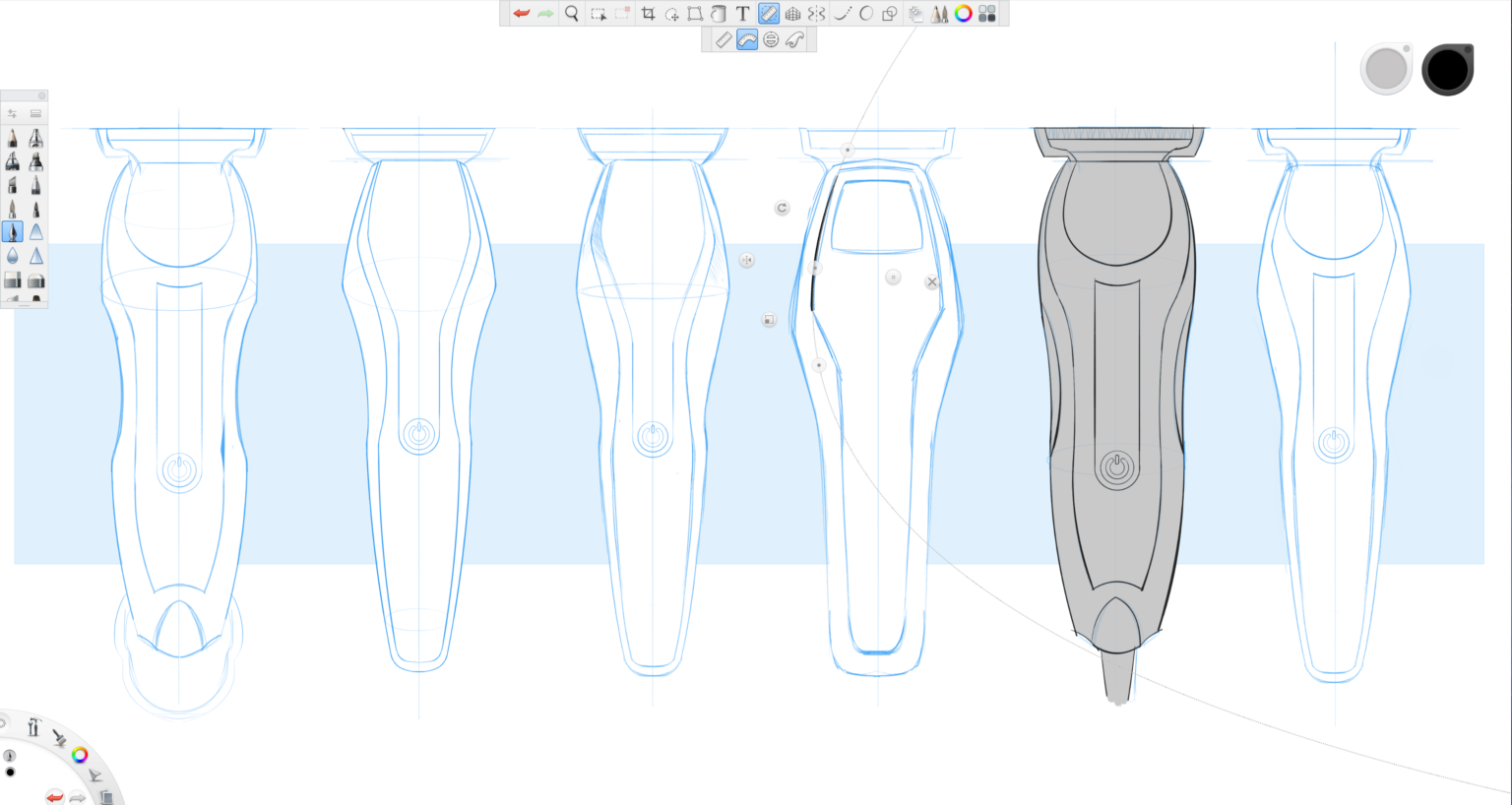Click the lagoon red Undo button

click(x=55, y=796)
